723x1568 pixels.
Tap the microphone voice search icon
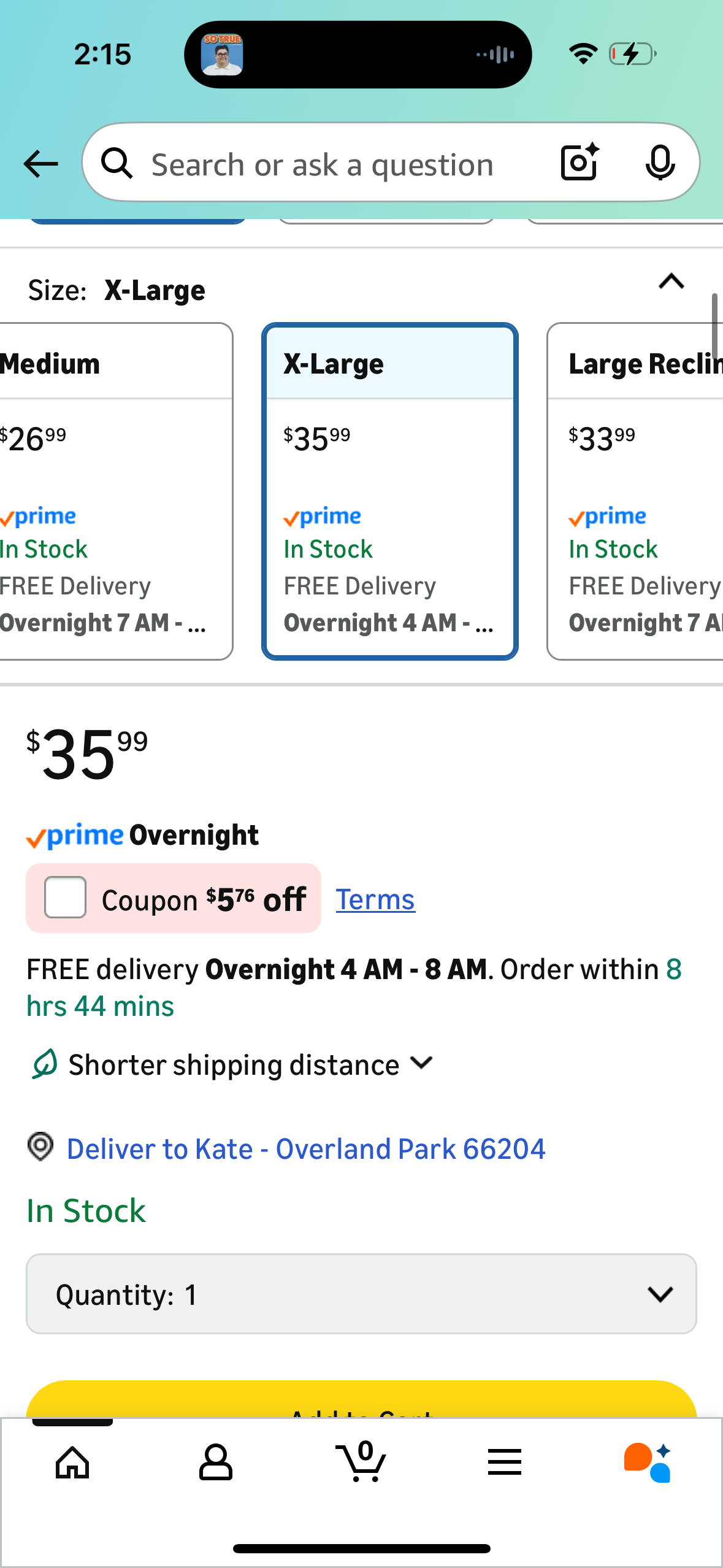pyautogui.click(x=660, y=163)
